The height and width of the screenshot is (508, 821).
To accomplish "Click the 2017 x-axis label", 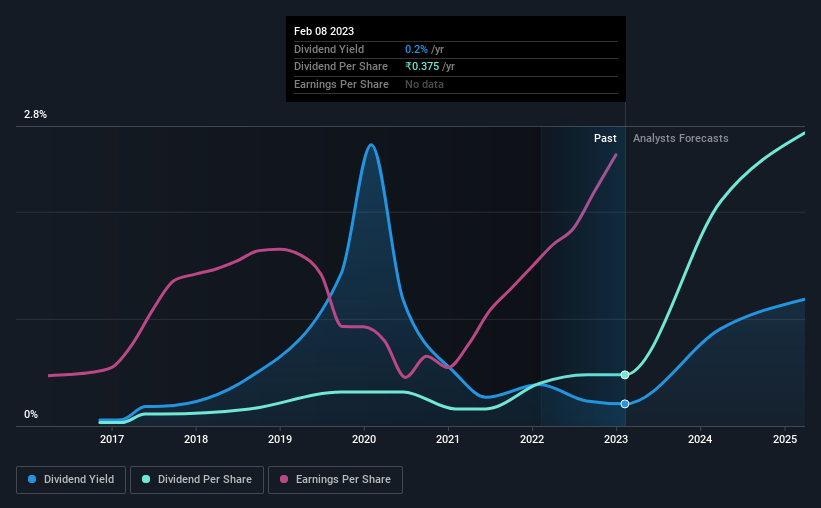I will click(112, 439).
